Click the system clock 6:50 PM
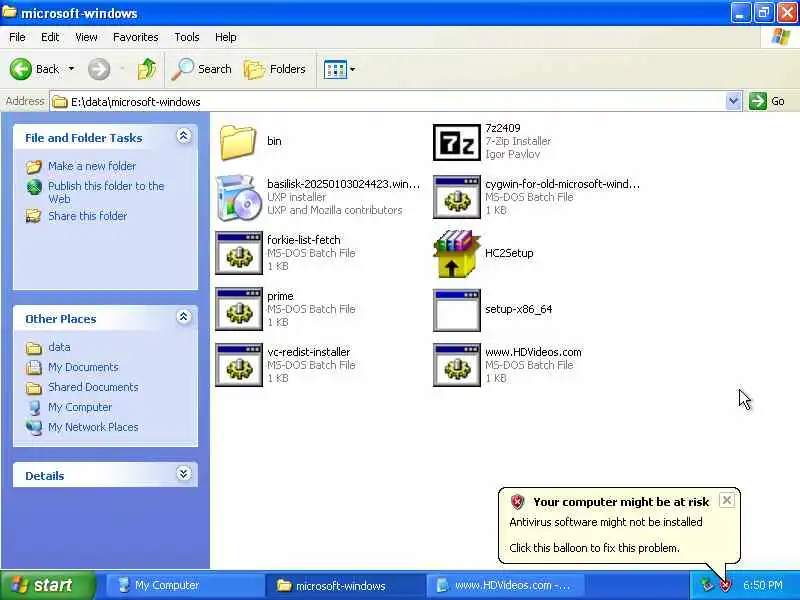 tap(763, 585)
